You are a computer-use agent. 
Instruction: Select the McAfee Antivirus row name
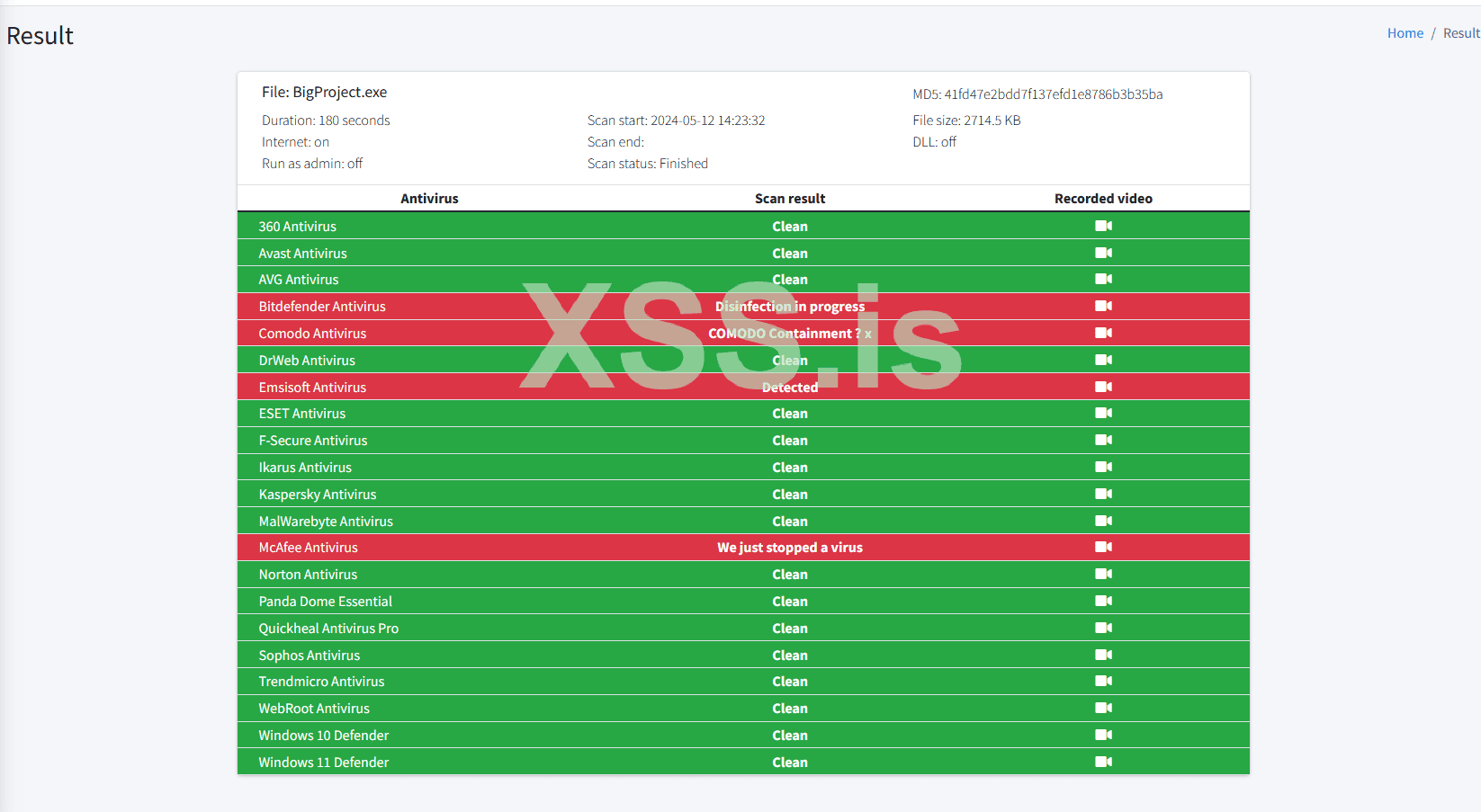[x=308, y=548]
